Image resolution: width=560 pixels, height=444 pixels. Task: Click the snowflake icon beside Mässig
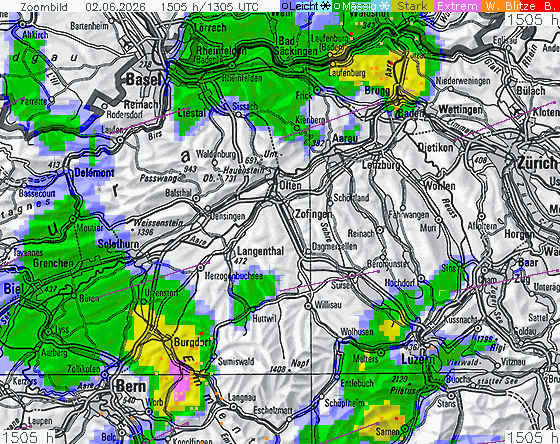point(384,6)
